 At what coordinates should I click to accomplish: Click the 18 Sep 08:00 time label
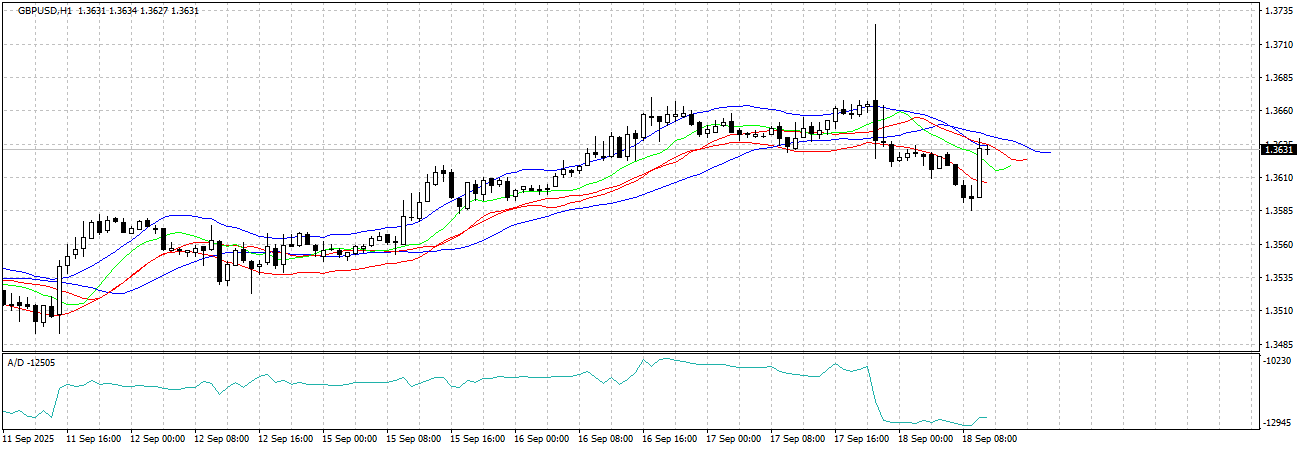(990, 439)
